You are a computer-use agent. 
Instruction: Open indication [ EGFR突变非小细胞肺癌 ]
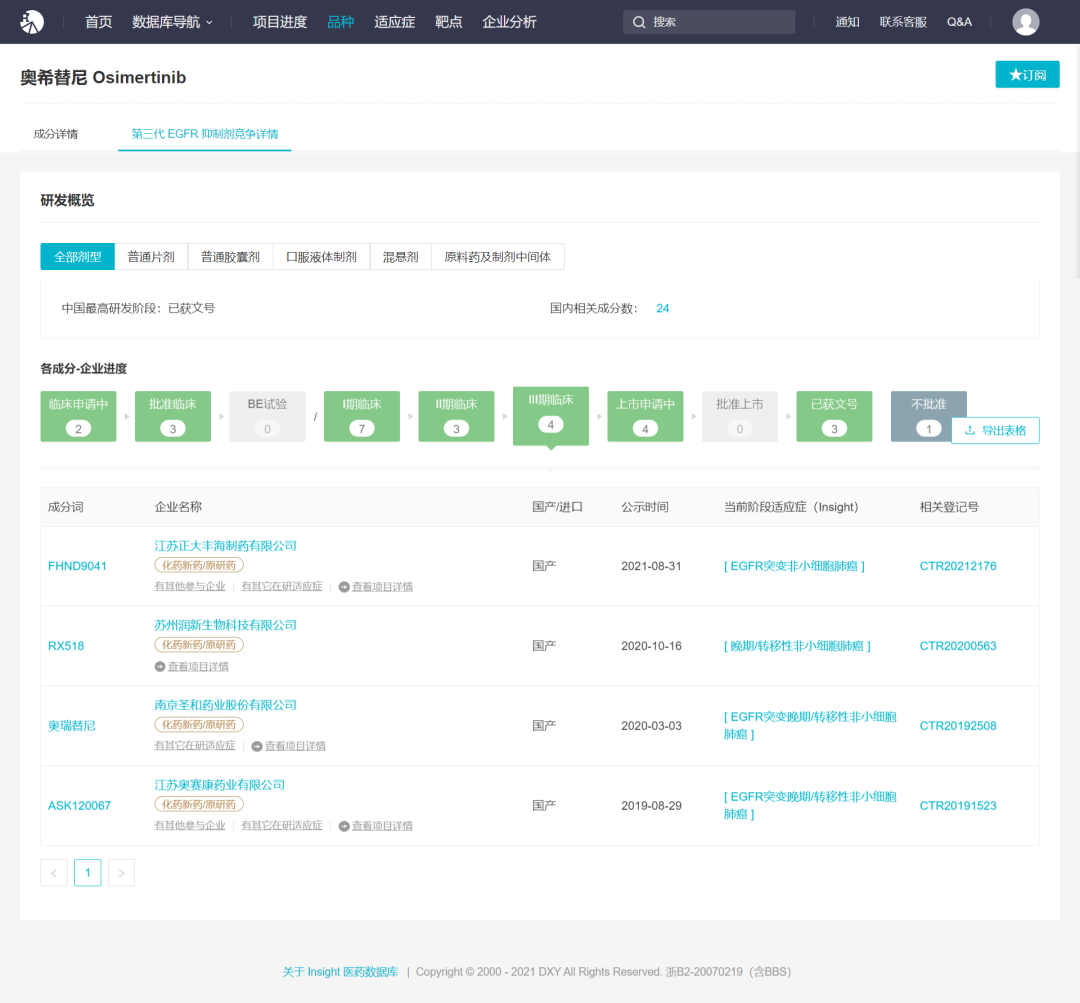(794, 566)
